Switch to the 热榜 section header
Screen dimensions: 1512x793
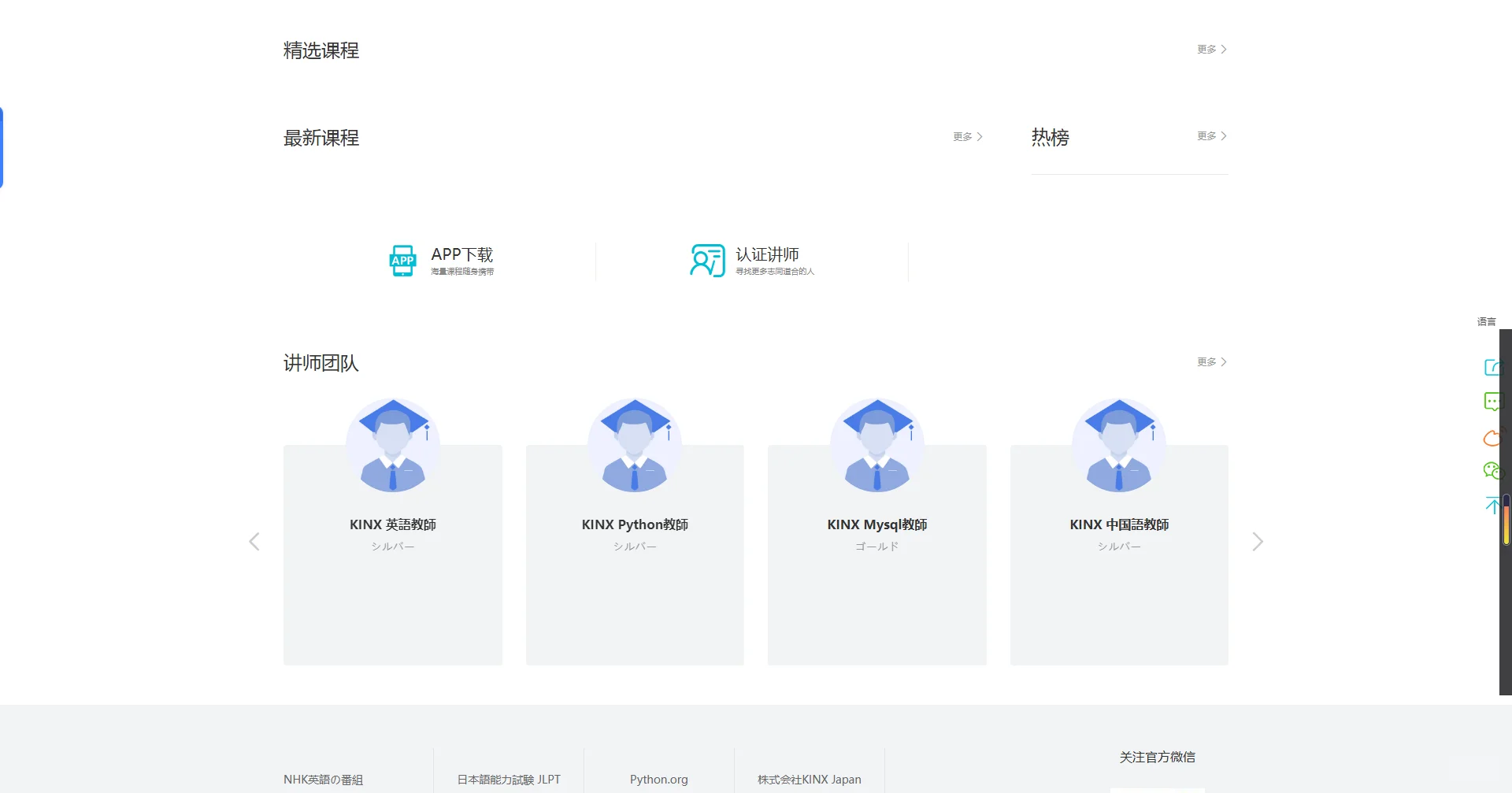1050,138
